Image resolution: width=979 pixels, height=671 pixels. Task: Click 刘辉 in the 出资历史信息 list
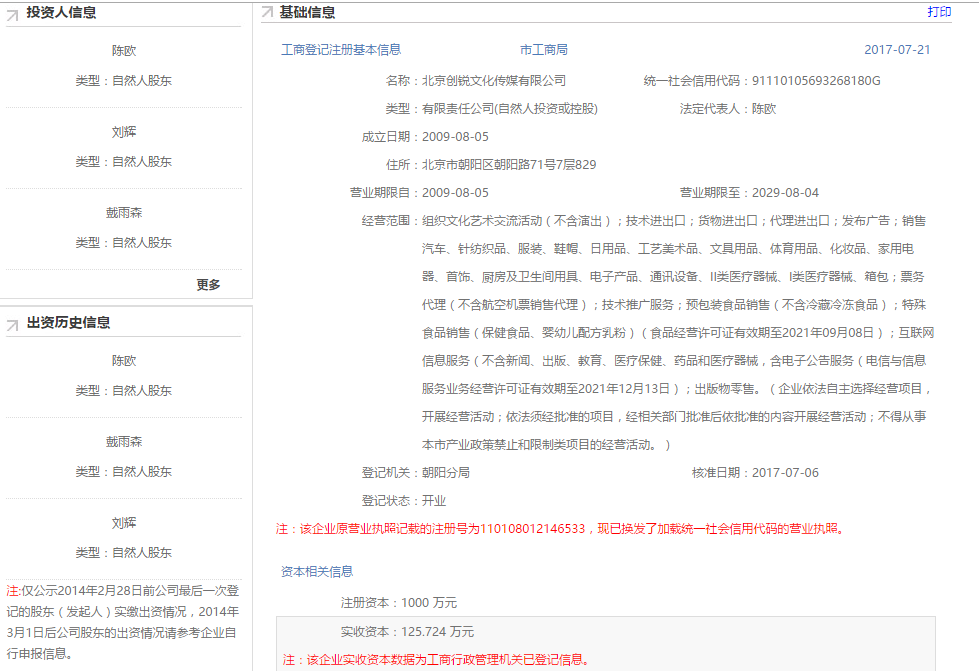124,523
